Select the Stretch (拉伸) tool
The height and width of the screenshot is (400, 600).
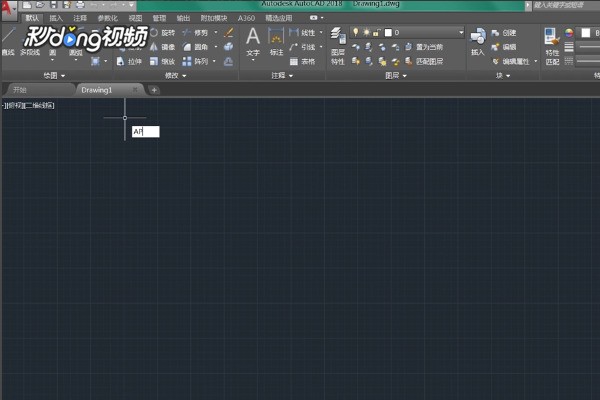[x=129, y=61]
